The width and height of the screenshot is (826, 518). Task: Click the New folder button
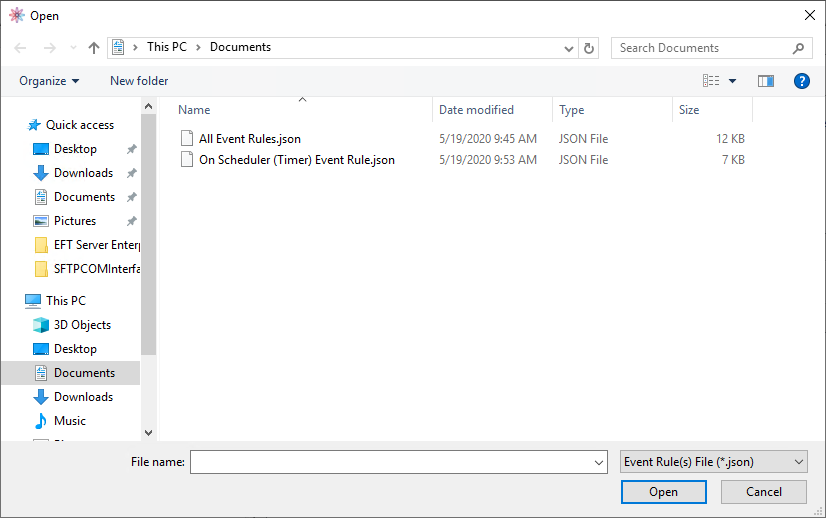[x=139, y=81]
